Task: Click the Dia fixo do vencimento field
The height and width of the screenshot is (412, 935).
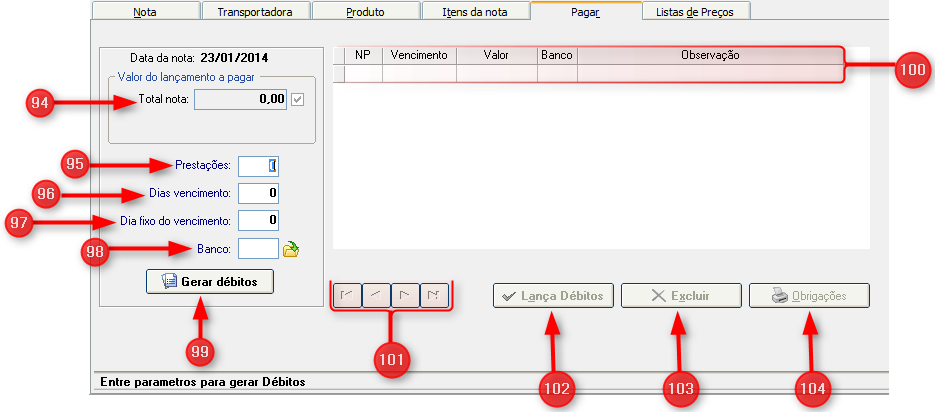Action: coord(258,220)
